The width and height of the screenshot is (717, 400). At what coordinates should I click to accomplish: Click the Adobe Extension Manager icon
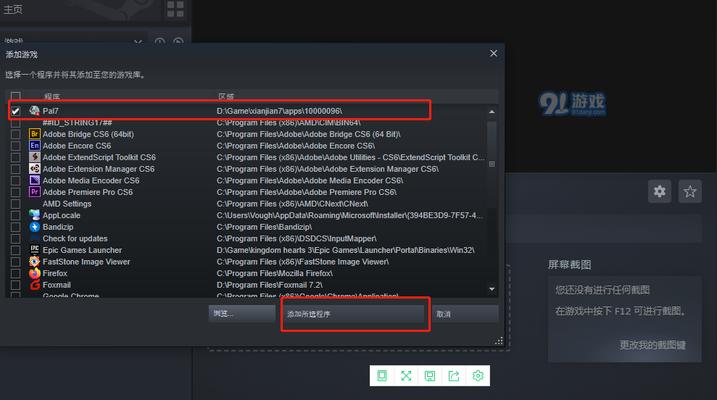pos(34,169)
